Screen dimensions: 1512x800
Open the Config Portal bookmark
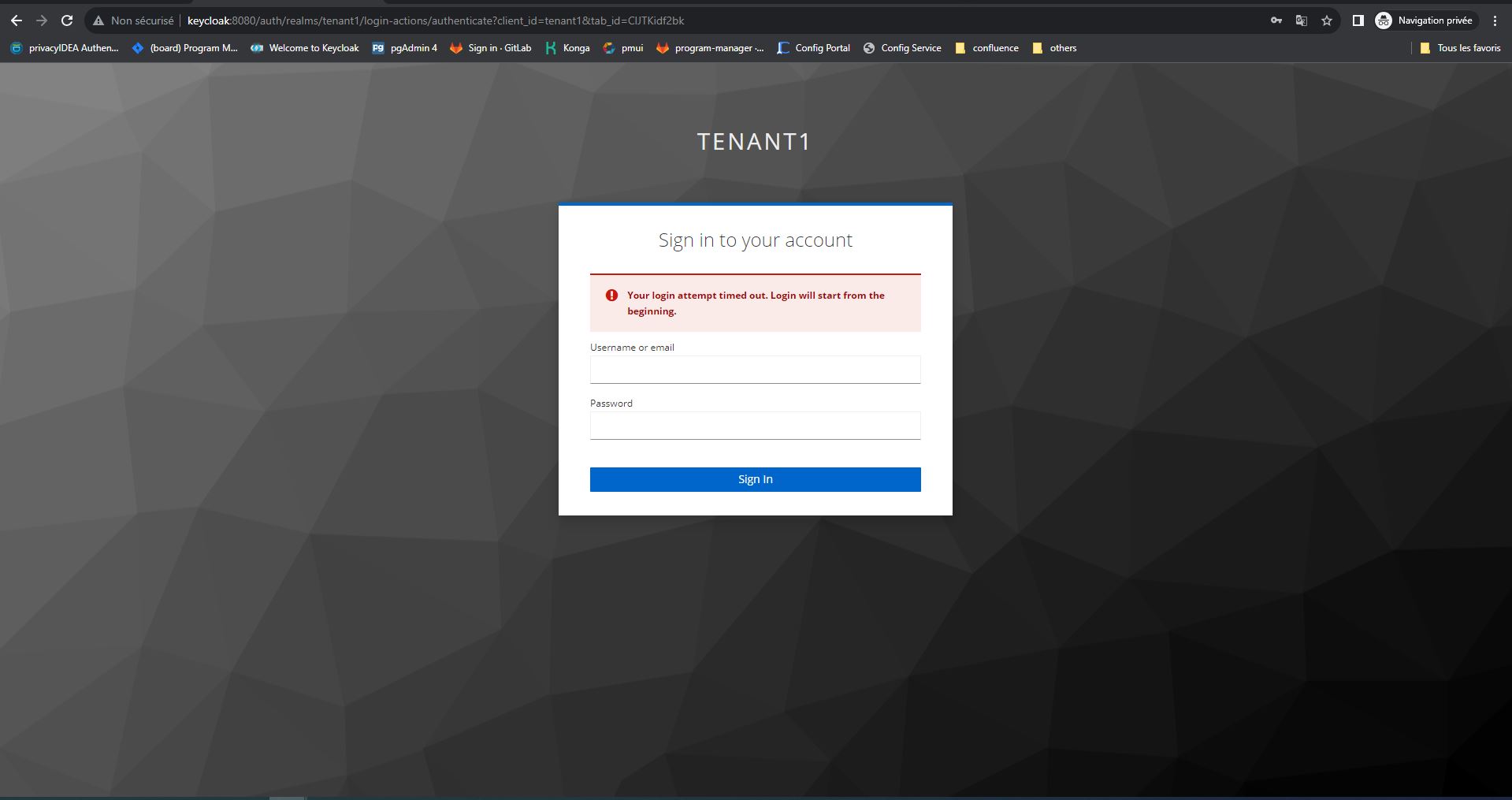814,48
